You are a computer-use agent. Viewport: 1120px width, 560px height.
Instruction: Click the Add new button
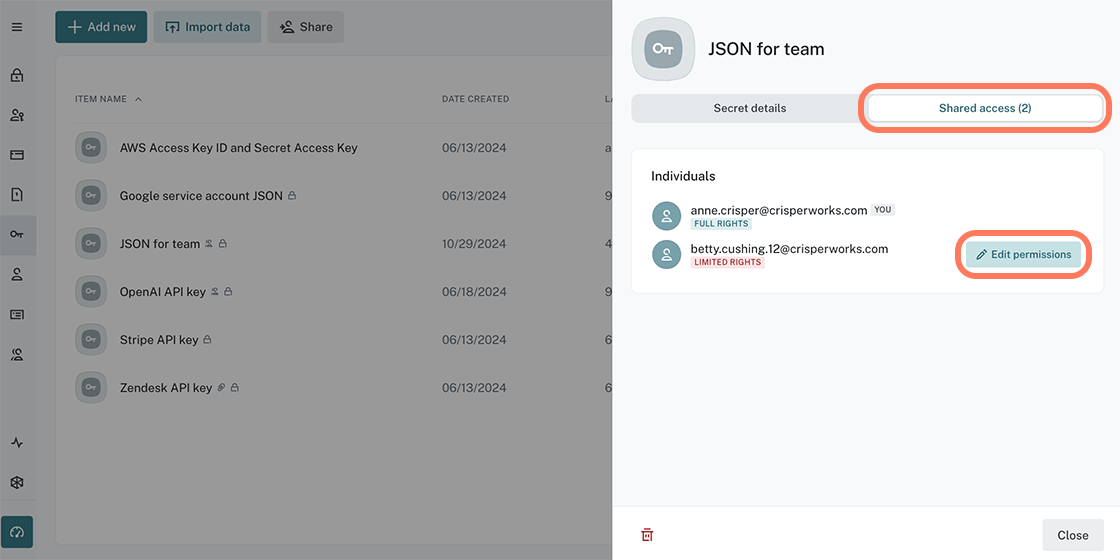[x=101, y=27]
